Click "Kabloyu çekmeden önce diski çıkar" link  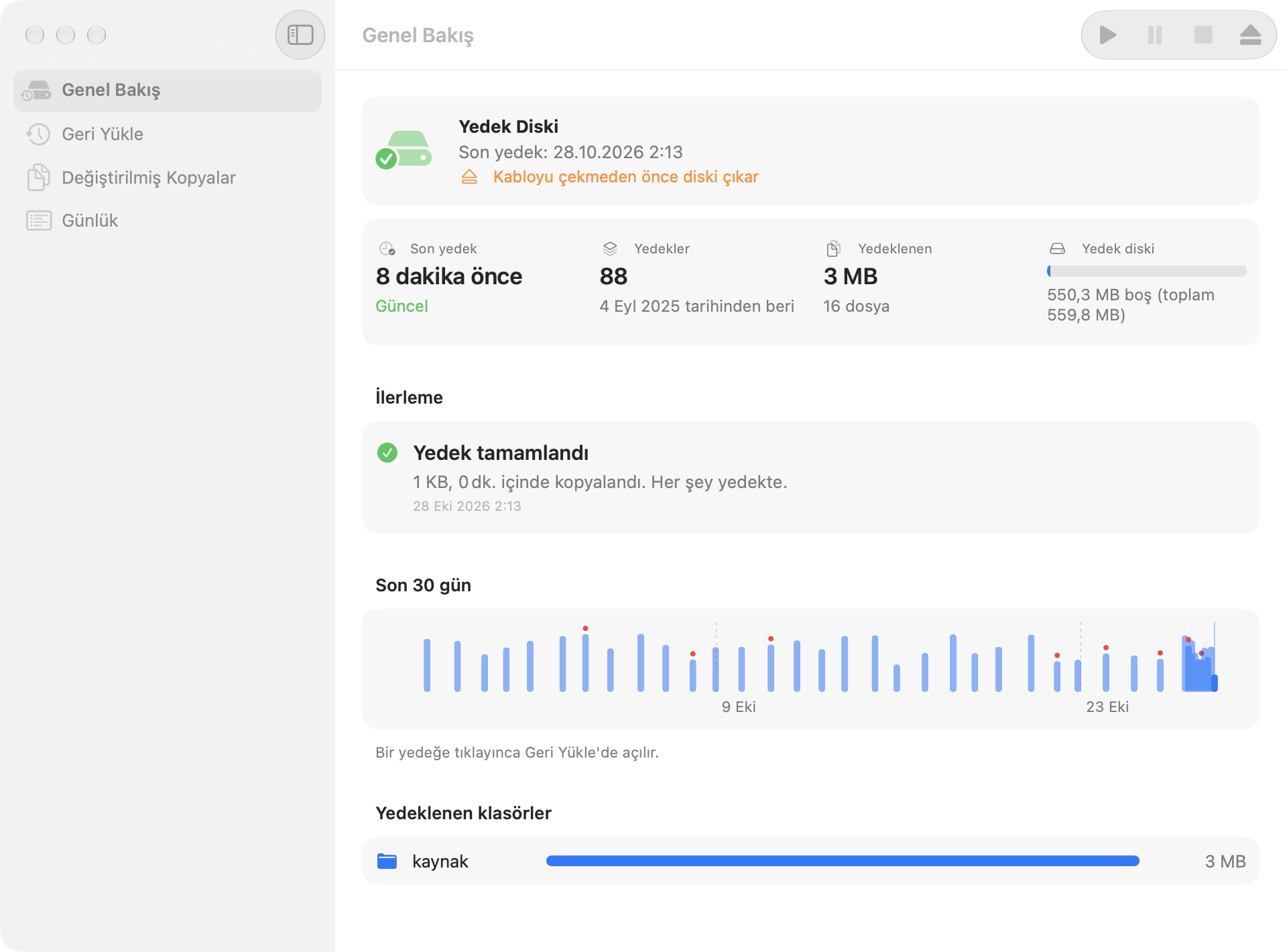pyautogui.click(x=625, y=177)
